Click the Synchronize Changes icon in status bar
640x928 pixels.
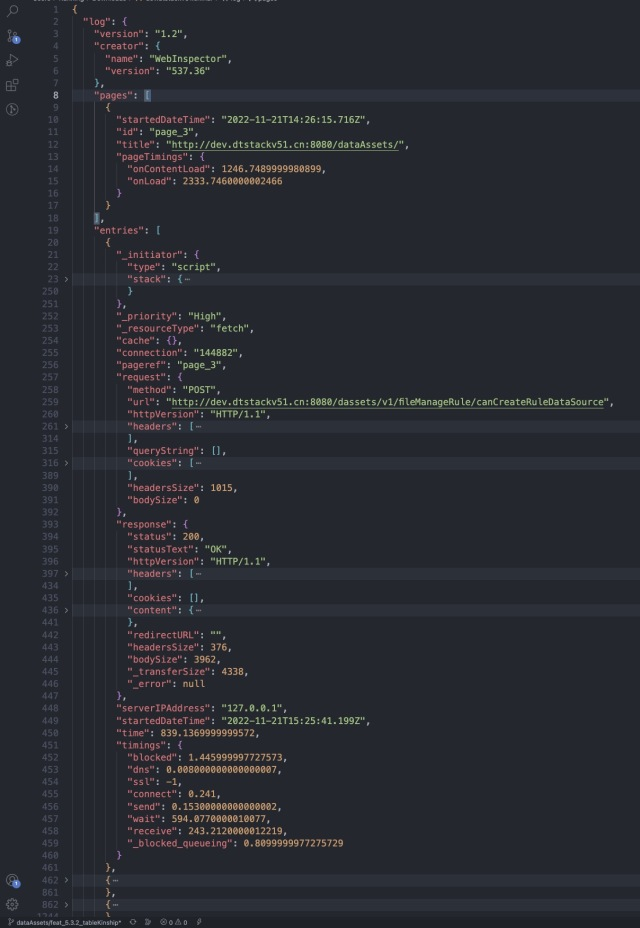coord(133,922)
